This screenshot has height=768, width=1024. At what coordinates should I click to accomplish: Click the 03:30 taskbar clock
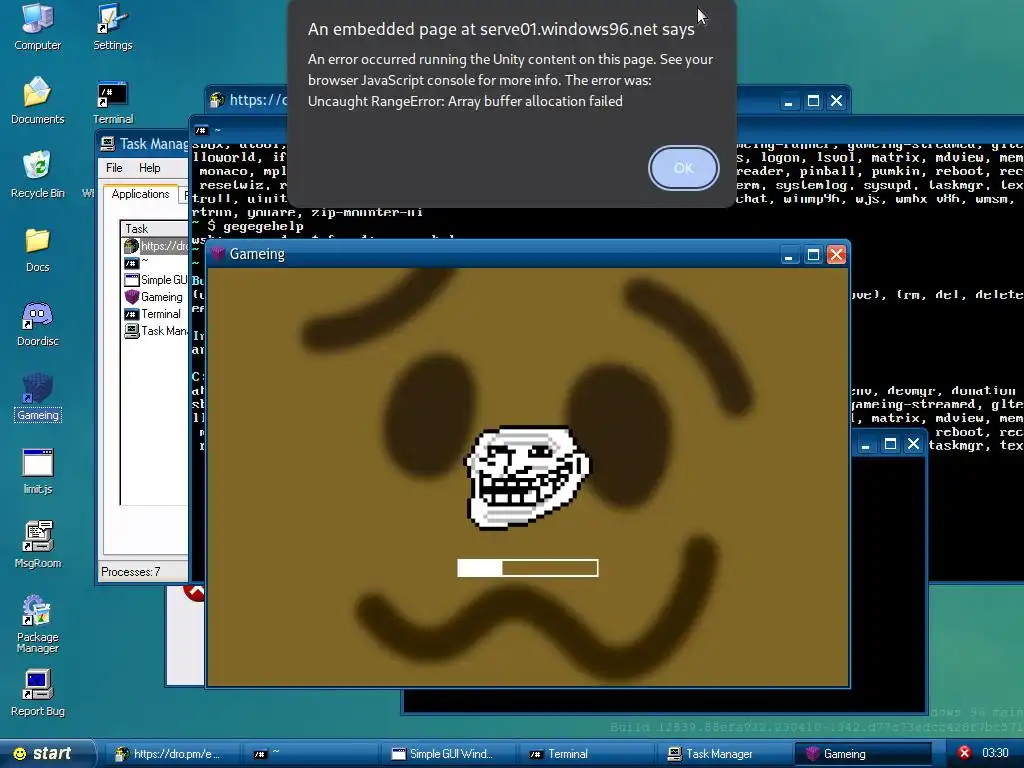click(995, 753)
